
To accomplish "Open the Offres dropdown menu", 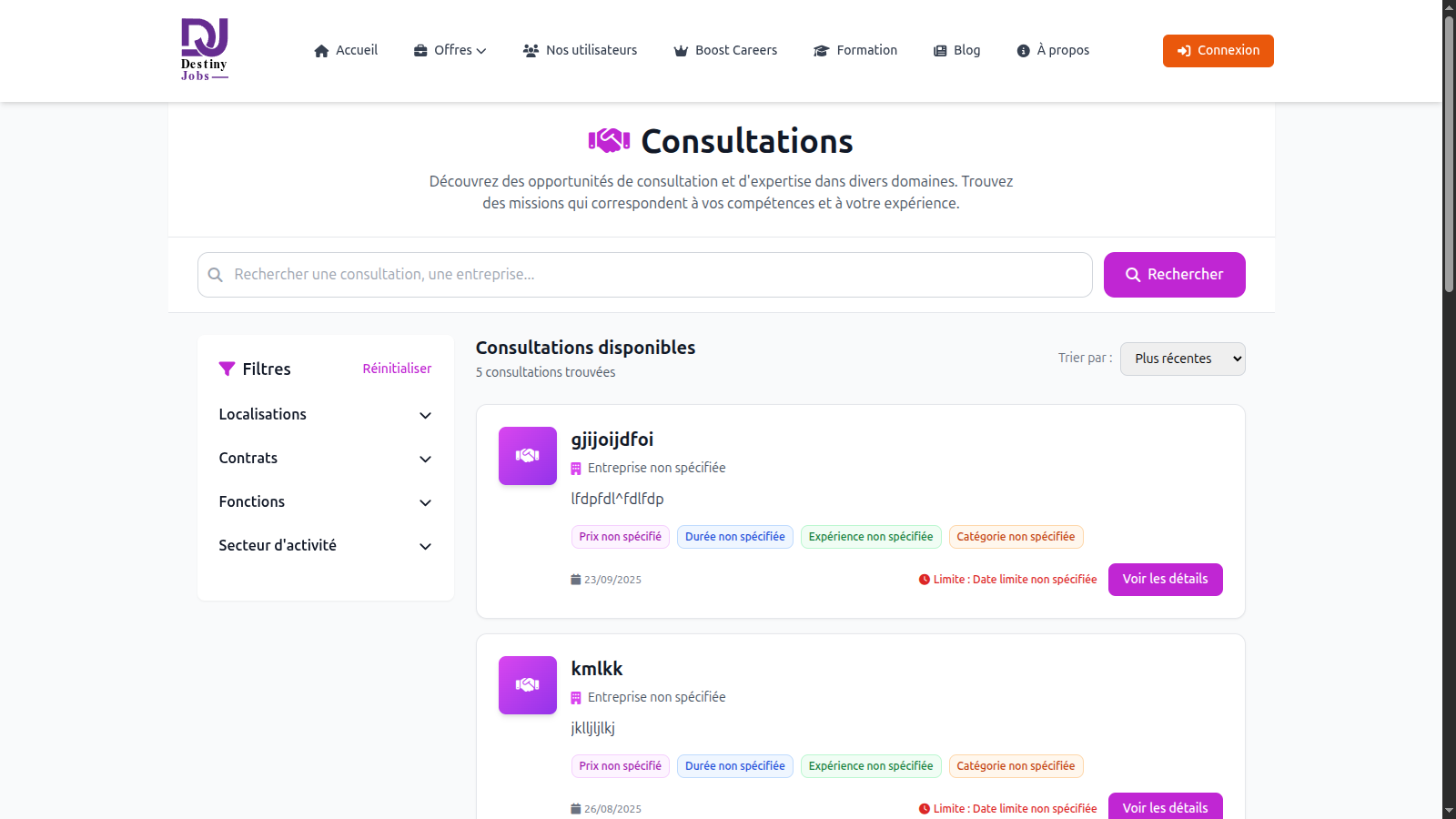I will coord(450,51).
